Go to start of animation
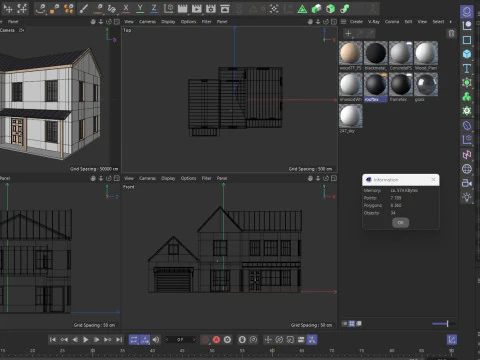The width and height of the screenshot is (480, 360). pos(53,340)
